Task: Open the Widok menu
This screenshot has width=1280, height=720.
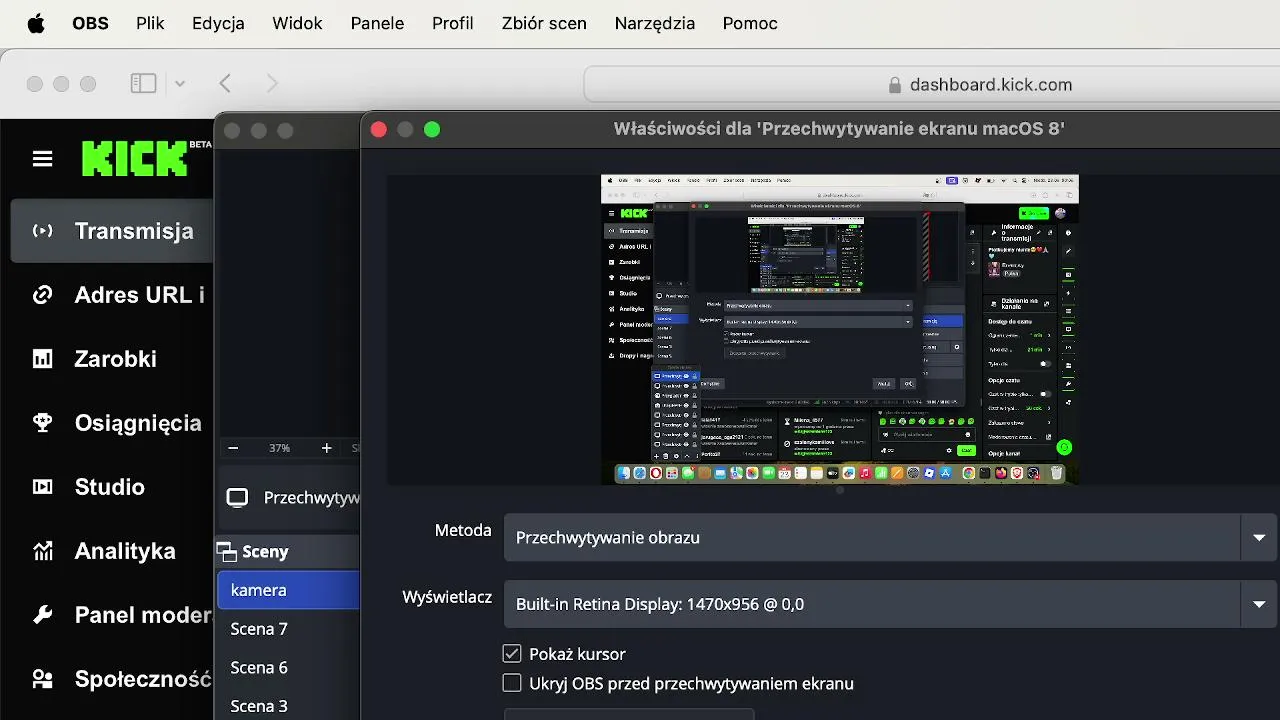Action: point(297,23)
